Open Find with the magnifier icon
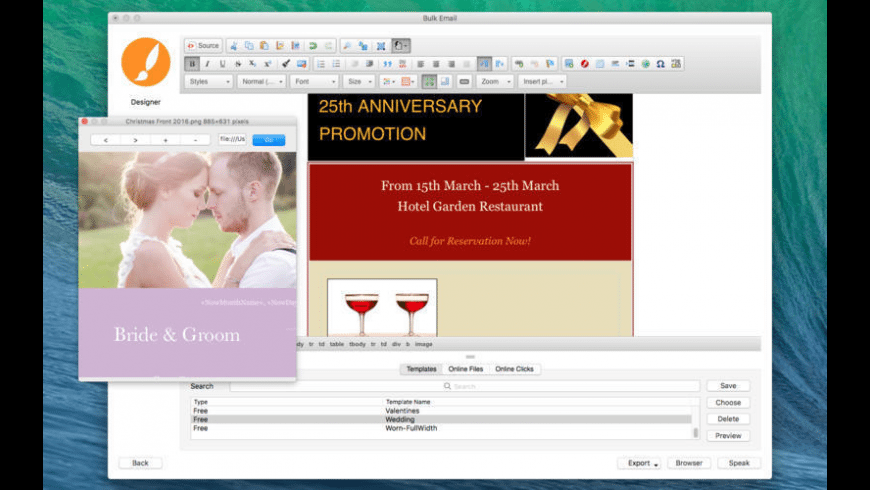The width and height of the screenshot is (870, 490). tap(347, 46)
